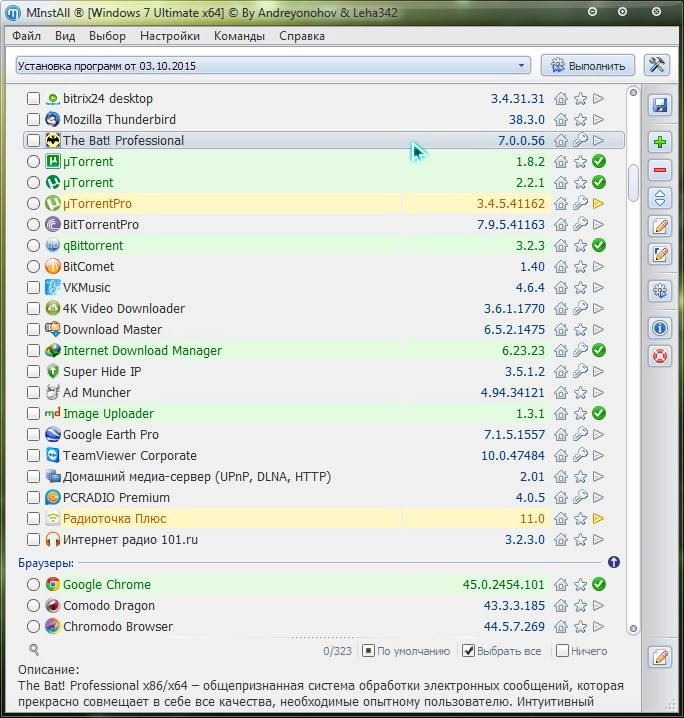Open the Справка menu

302,36
